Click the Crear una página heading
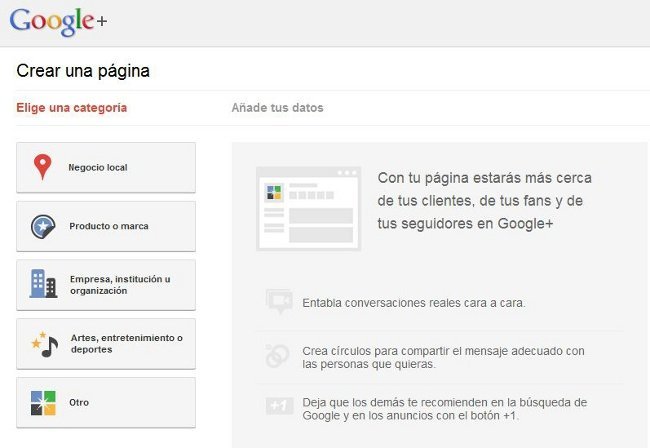The image size is (650, 448). pos(83,71)
